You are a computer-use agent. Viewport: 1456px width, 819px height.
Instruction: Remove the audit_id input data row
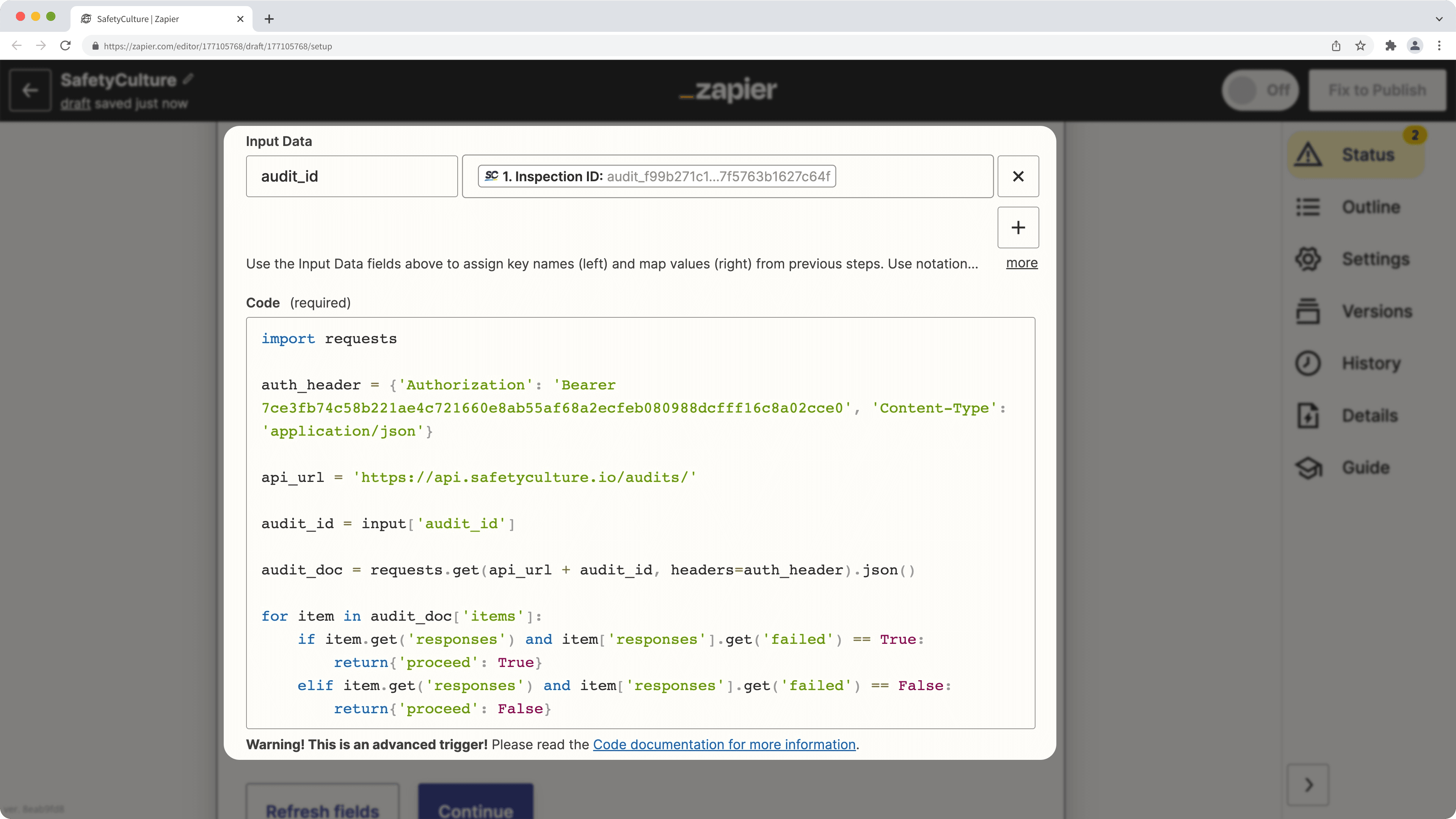coord(1018,176)
